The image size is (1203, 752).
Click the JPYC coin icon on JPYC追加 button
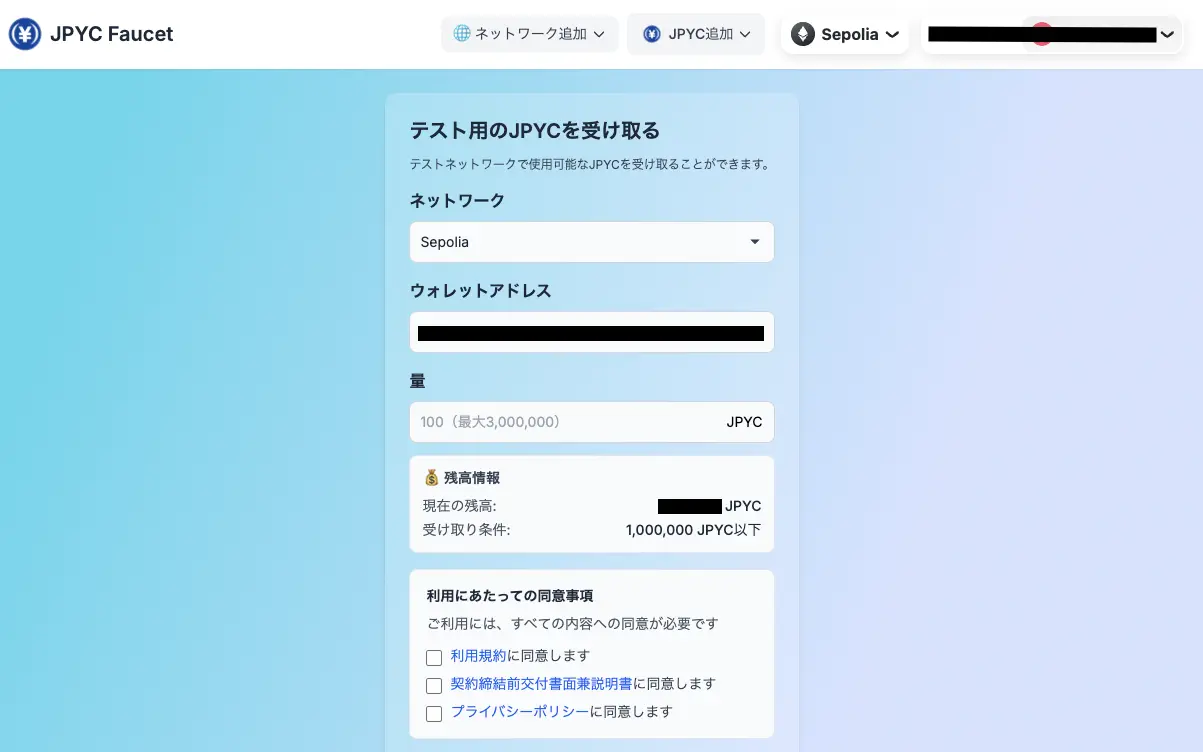[653, 33]
